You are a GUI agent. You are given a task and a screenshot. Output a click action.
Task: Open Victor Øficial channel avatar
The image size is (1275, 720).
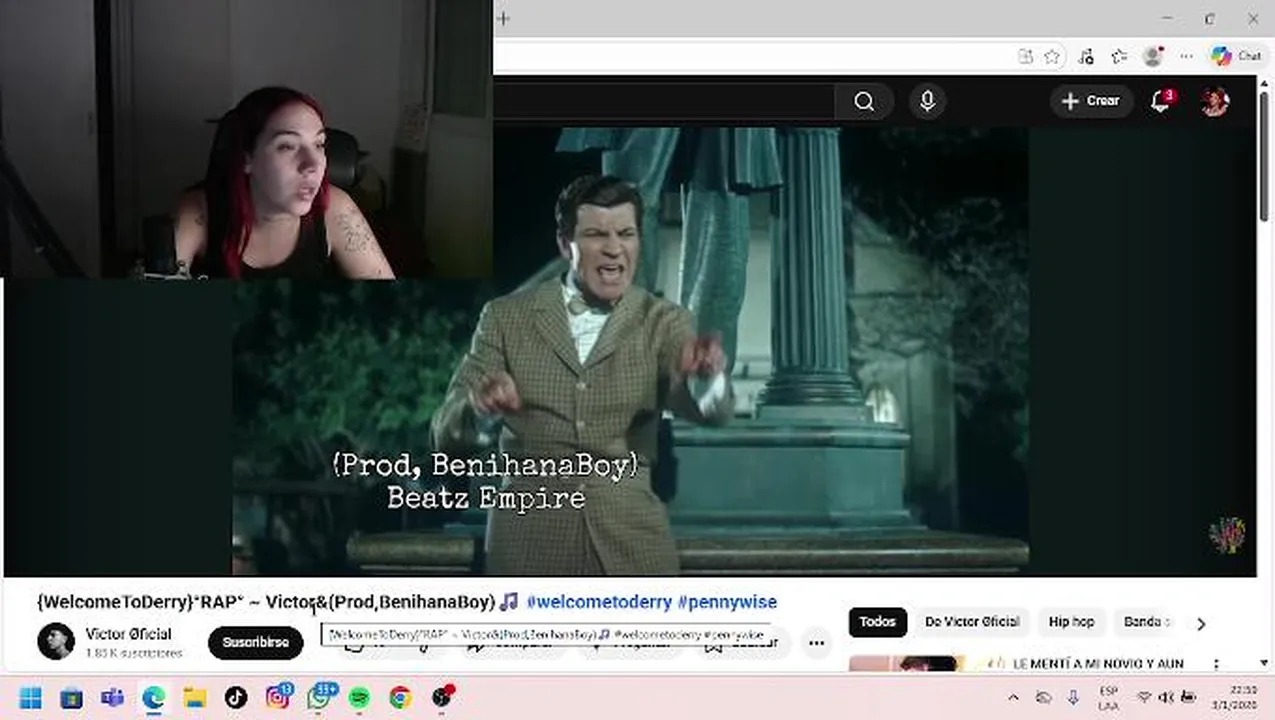[x=56, y=642]
